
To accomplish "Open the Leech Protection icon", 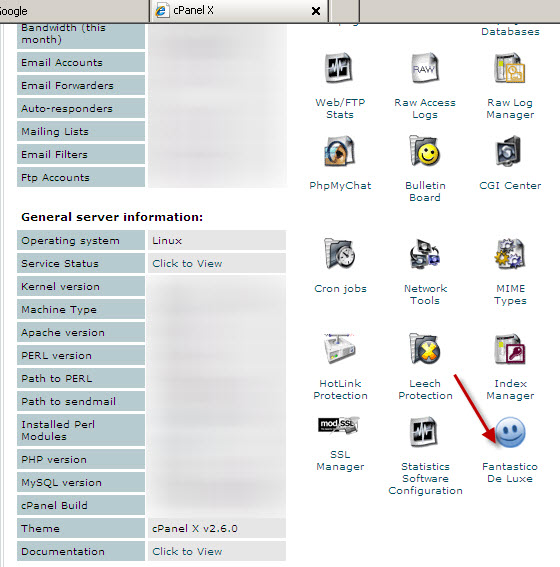I will (x=425, y=348).
